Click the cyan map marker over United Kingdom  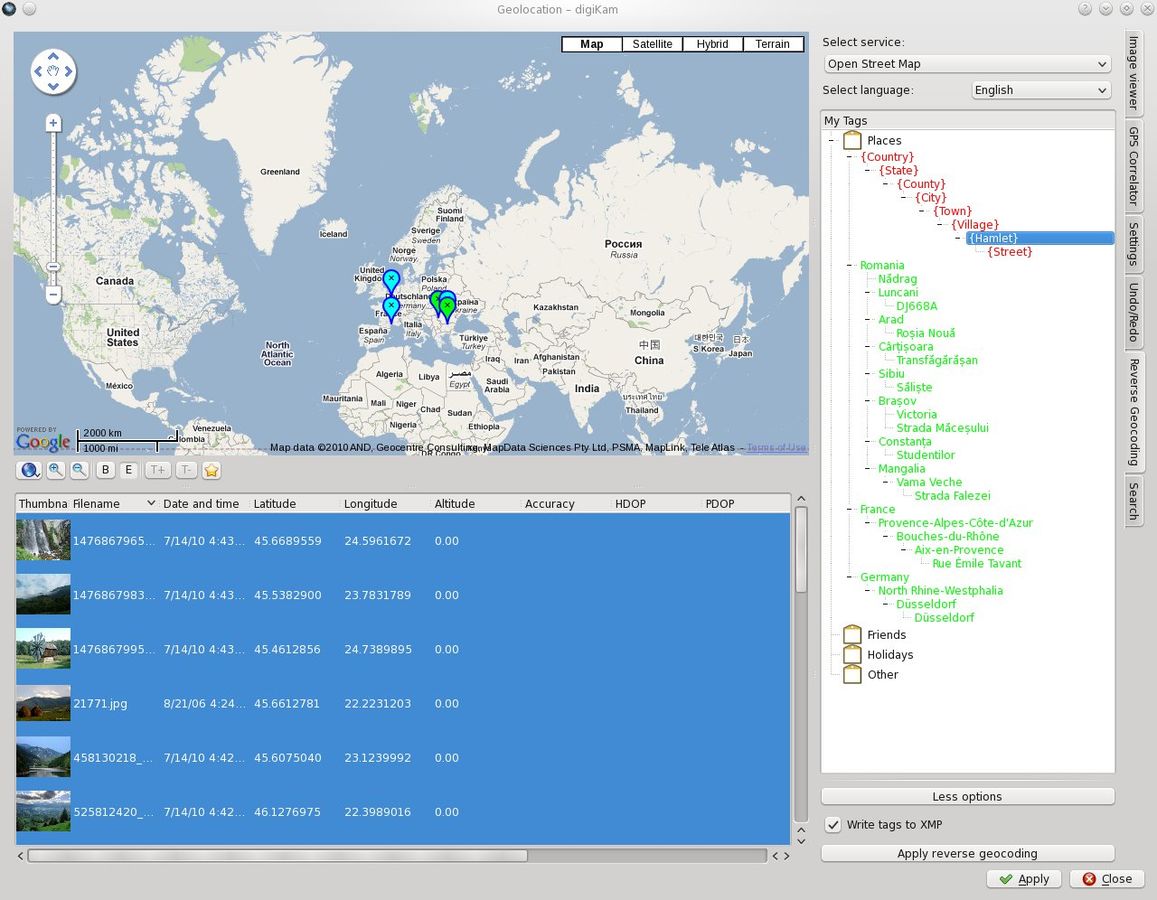click(x=391, y=279)
